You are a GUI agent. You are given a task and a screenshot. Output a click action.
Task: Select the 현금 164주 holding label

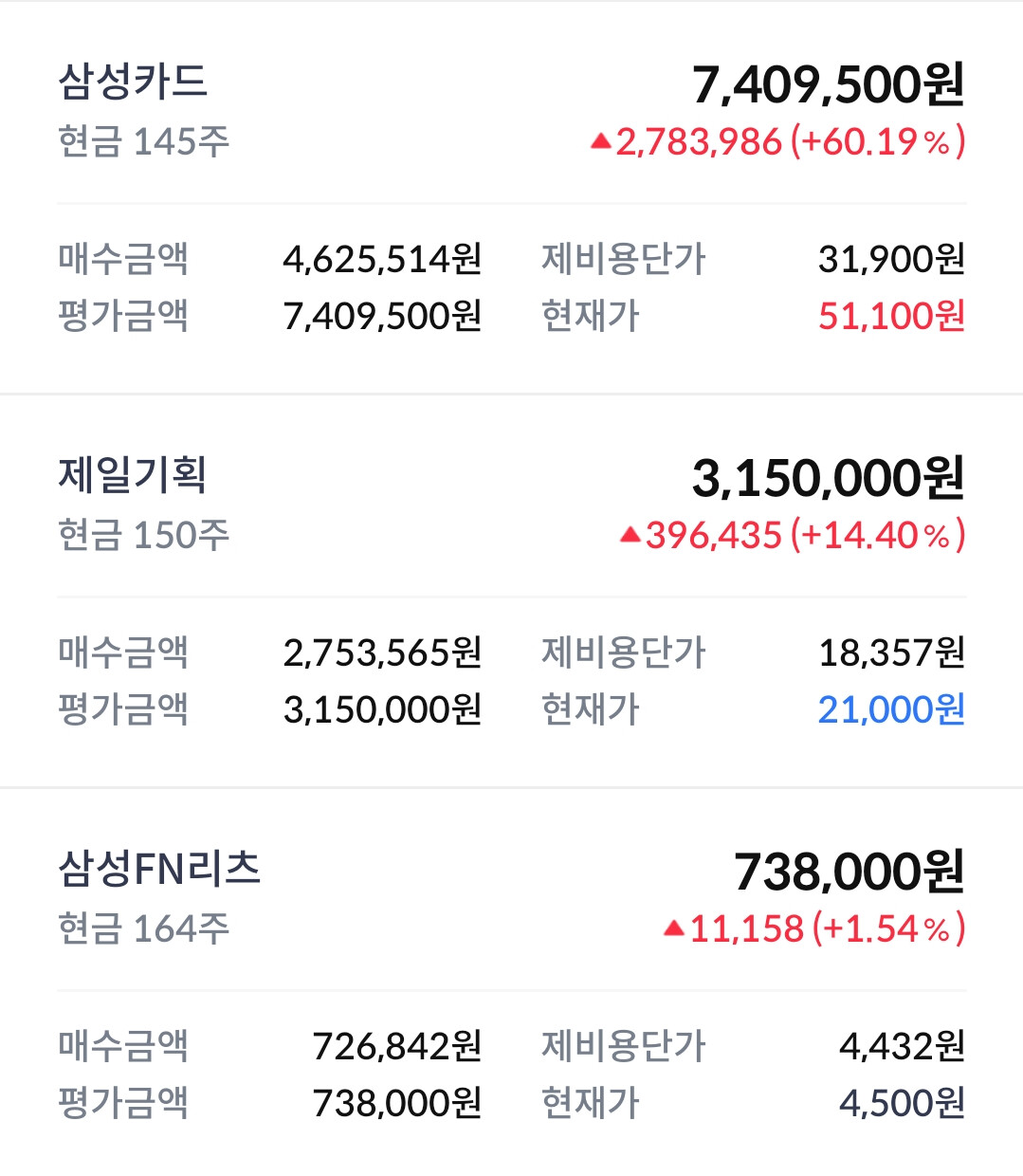point(144,928)
